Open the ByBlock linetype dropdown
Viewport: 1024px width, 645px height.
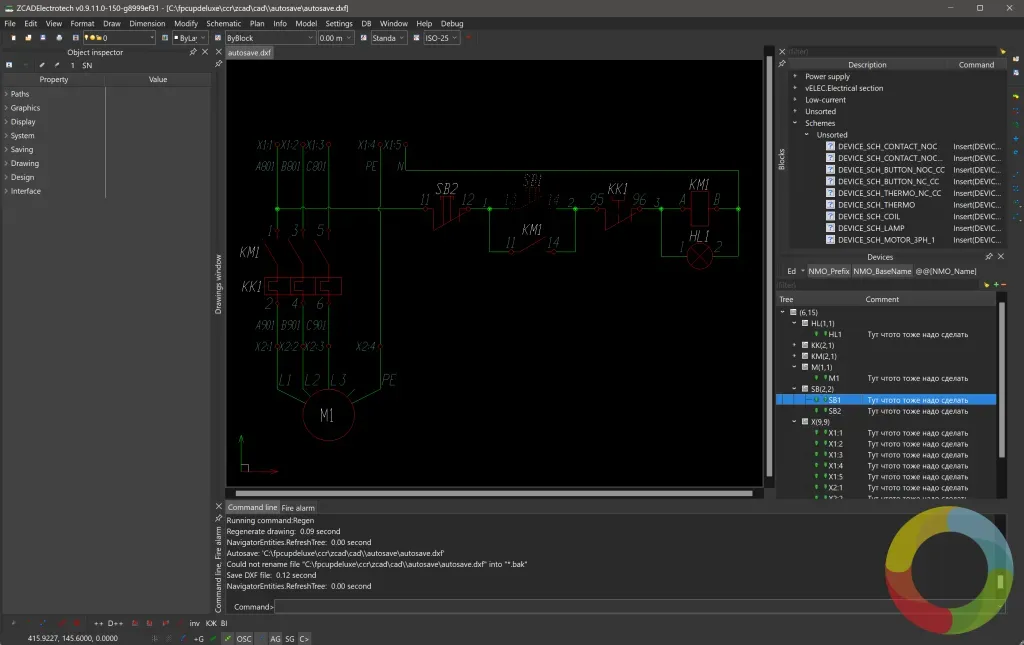[270, 38]
